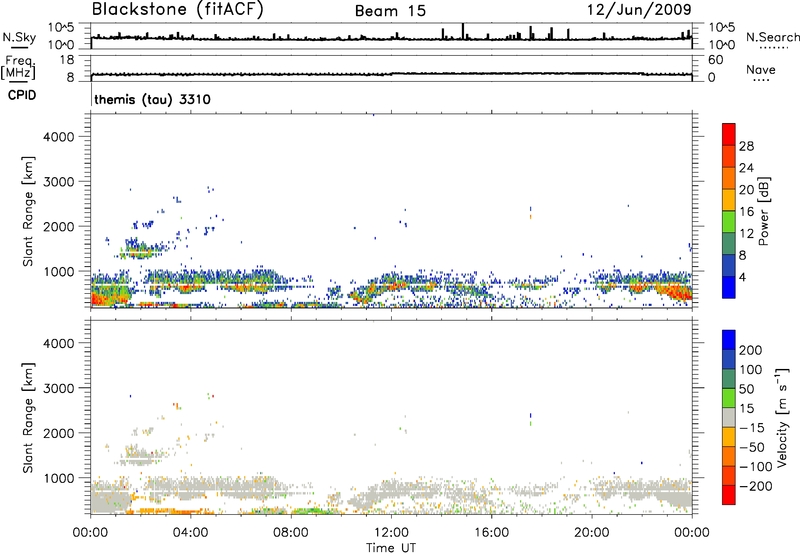Click the '3000' tick on the Velocity panel
Image resolution: width=800 pixels, height=554 pixels.
59,388
